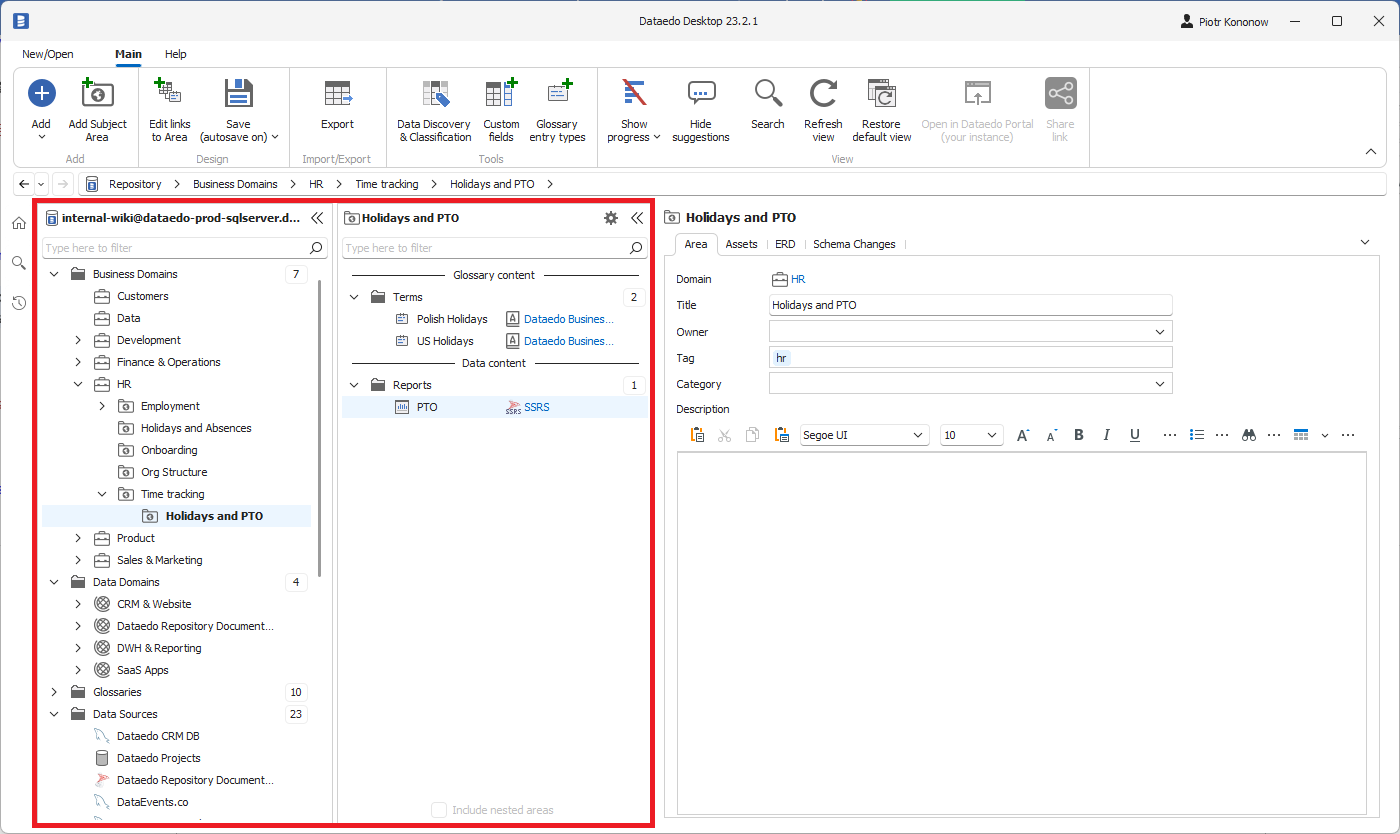Click the Italic formatting button
This screenshot has height=834, width=1400.
1107,435
